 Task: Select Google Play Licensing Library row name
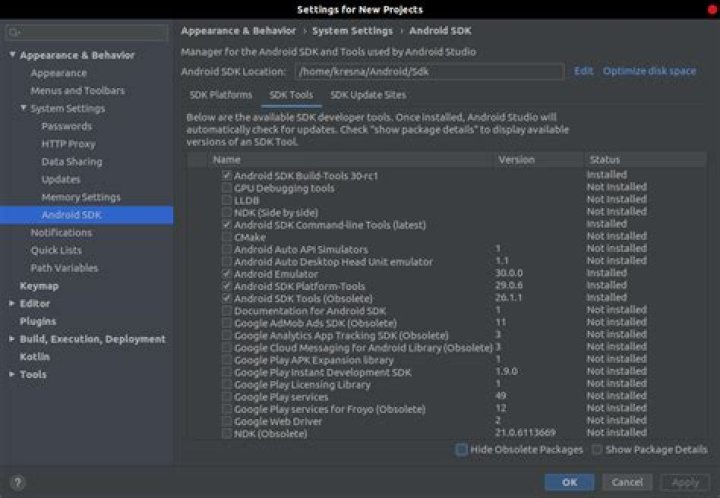pyautogui.click(x=302, y=385)
